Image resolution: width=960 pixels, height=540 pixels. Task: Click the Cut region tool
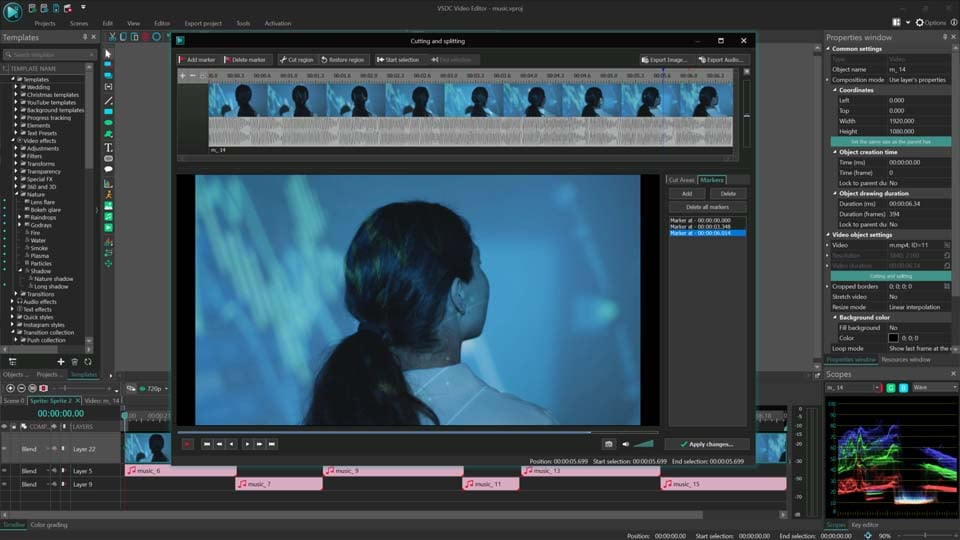296,59
